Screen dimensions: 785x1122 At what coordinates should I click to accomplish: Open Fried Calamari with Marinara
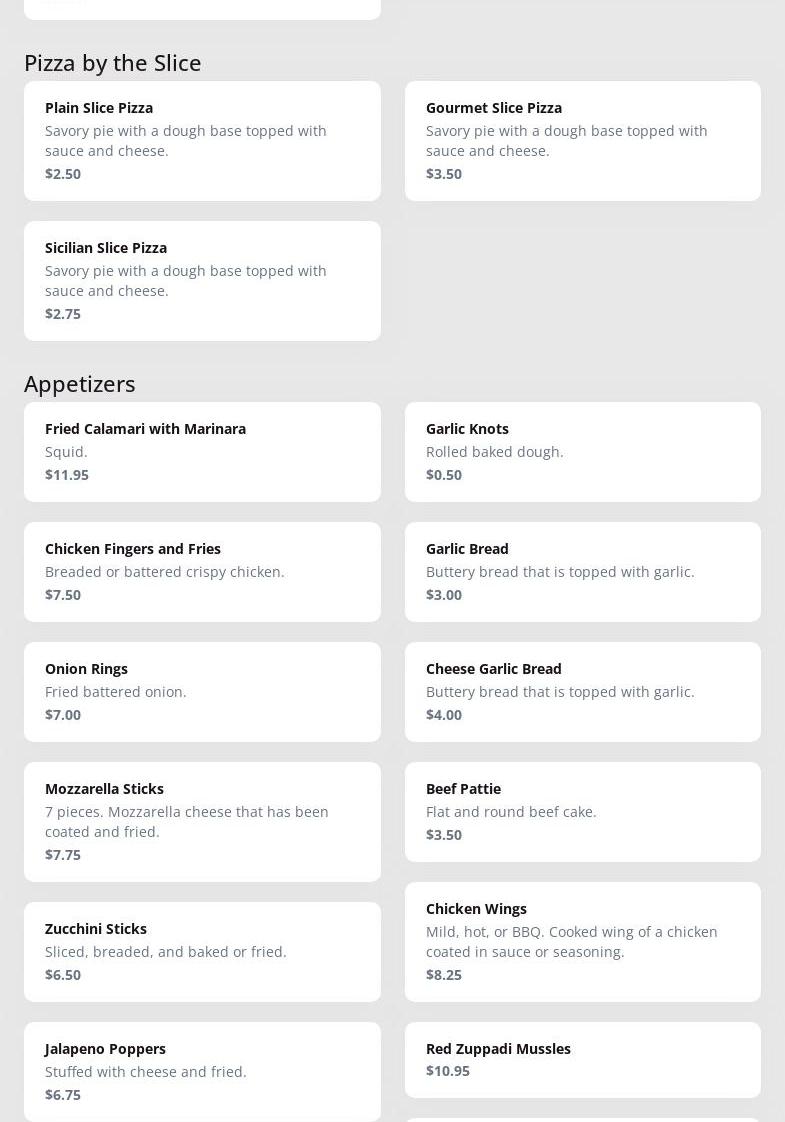(x=202, y=451)
